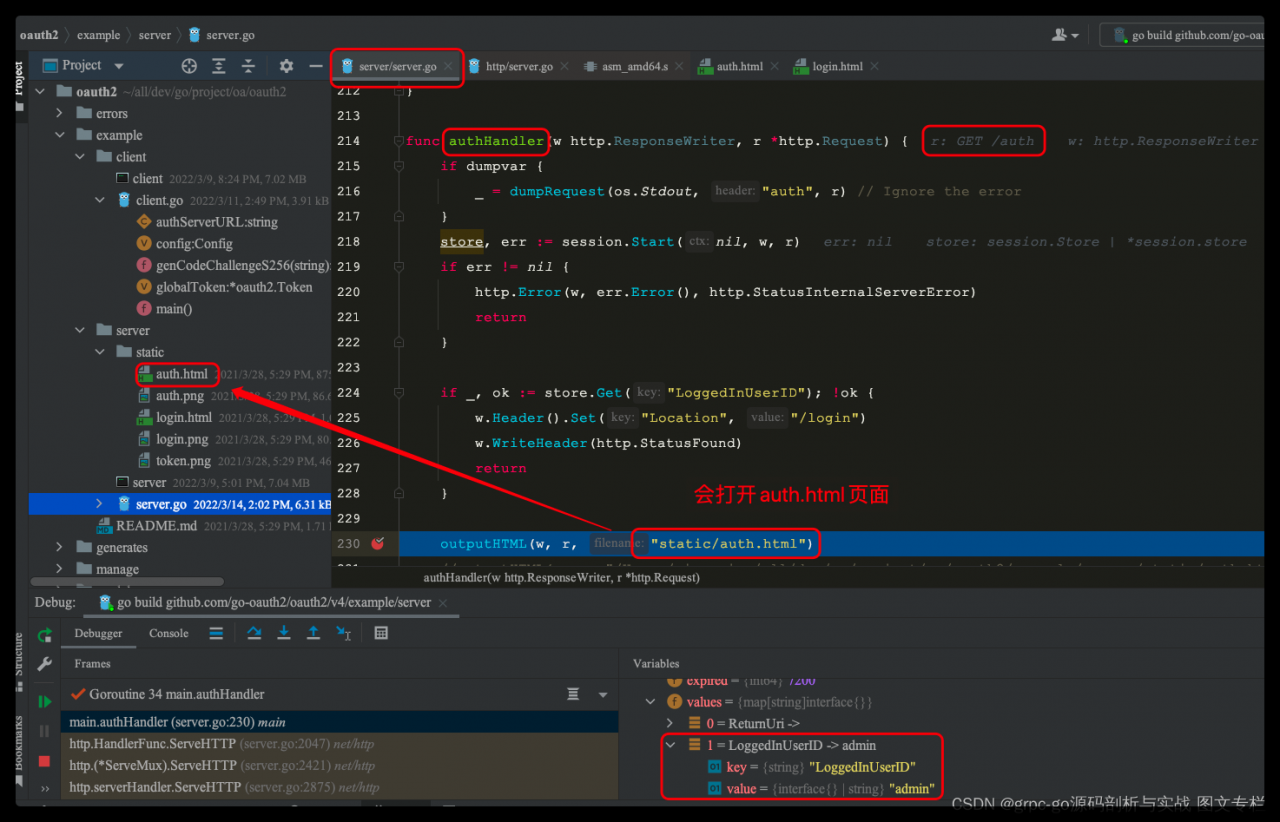Click the example breadcrumb in the navigation bar
The height and width of the screenshot is (822, 1280).
99,35
